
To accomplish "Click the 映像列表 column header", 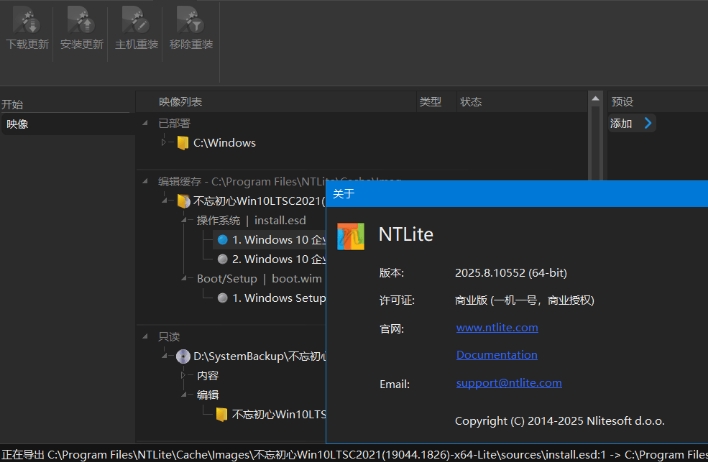I will point(180,102).
